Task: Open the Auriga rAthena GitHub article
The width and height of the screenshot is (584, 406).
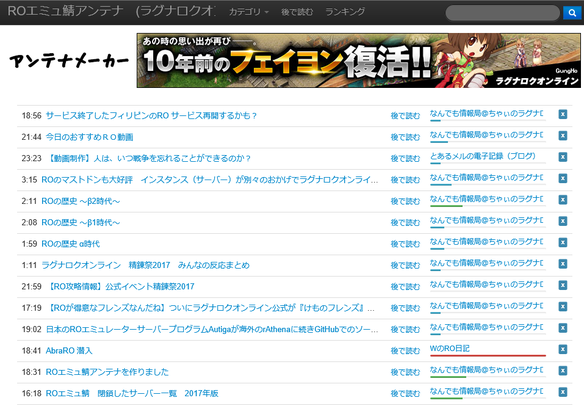Action: [x=212, y=329]
